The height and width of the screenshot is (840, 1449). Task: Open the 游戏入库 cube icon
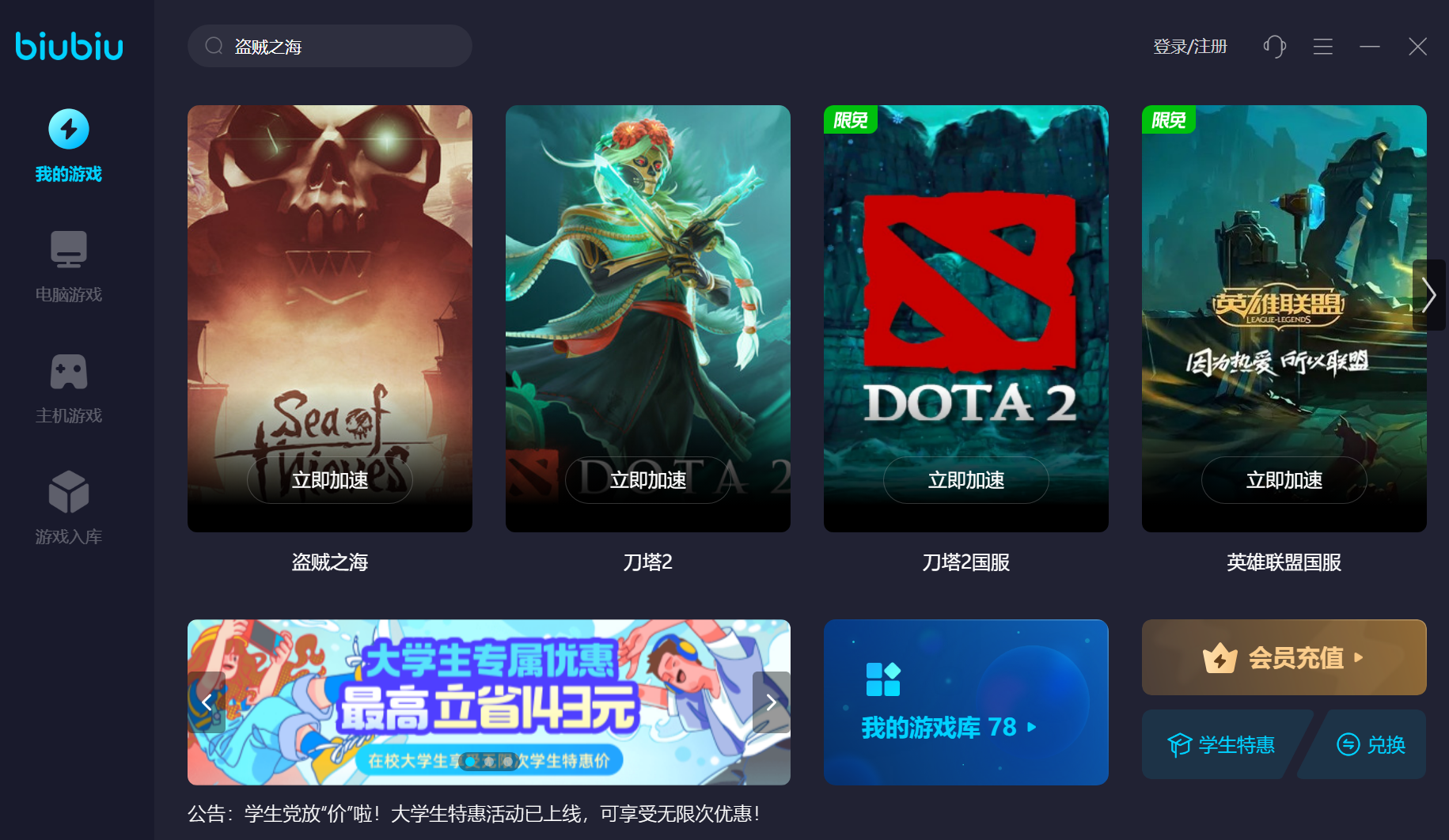[x=69, y=492]
